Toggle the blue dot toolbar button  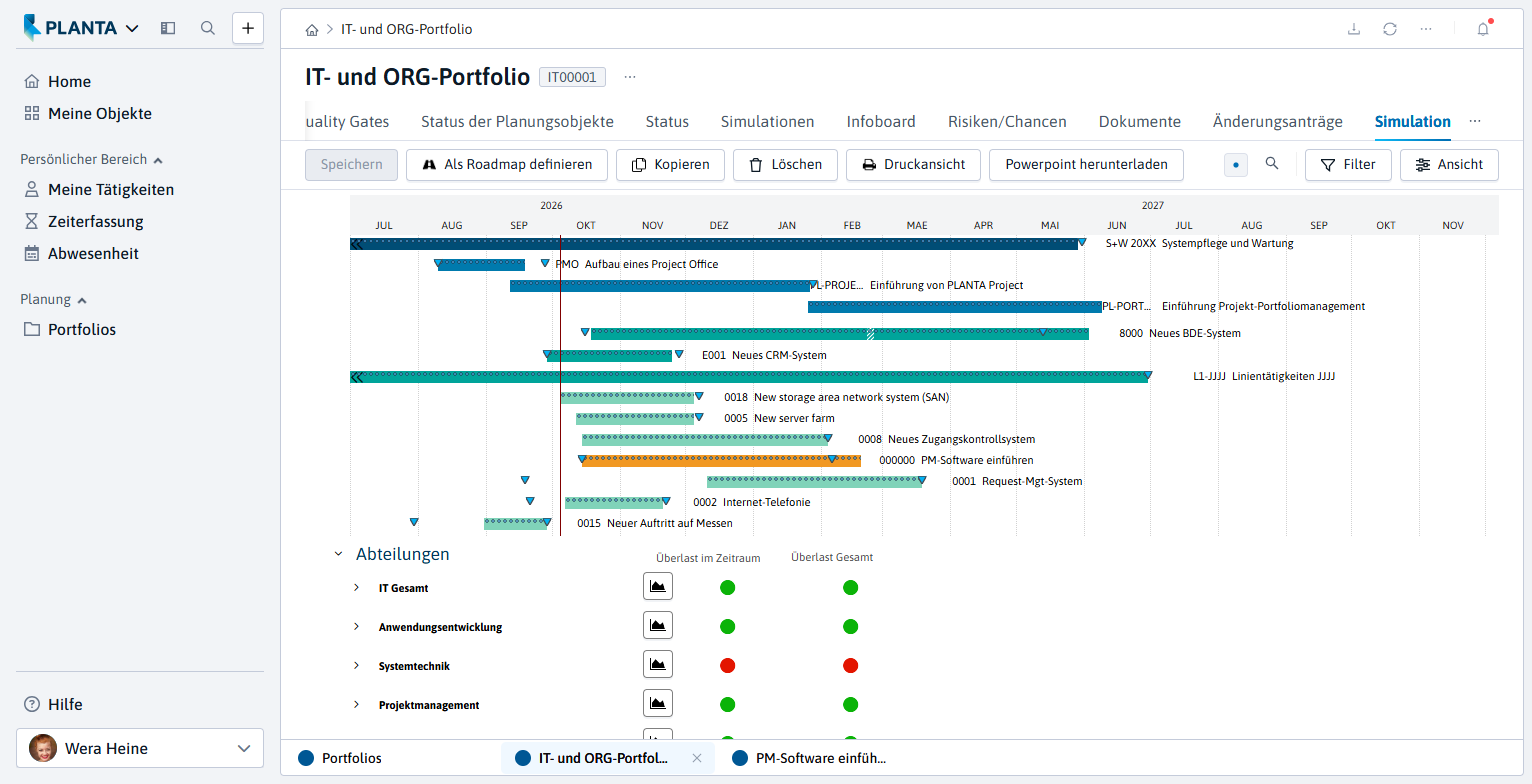pyautogui.click(x=1236, y=165)
